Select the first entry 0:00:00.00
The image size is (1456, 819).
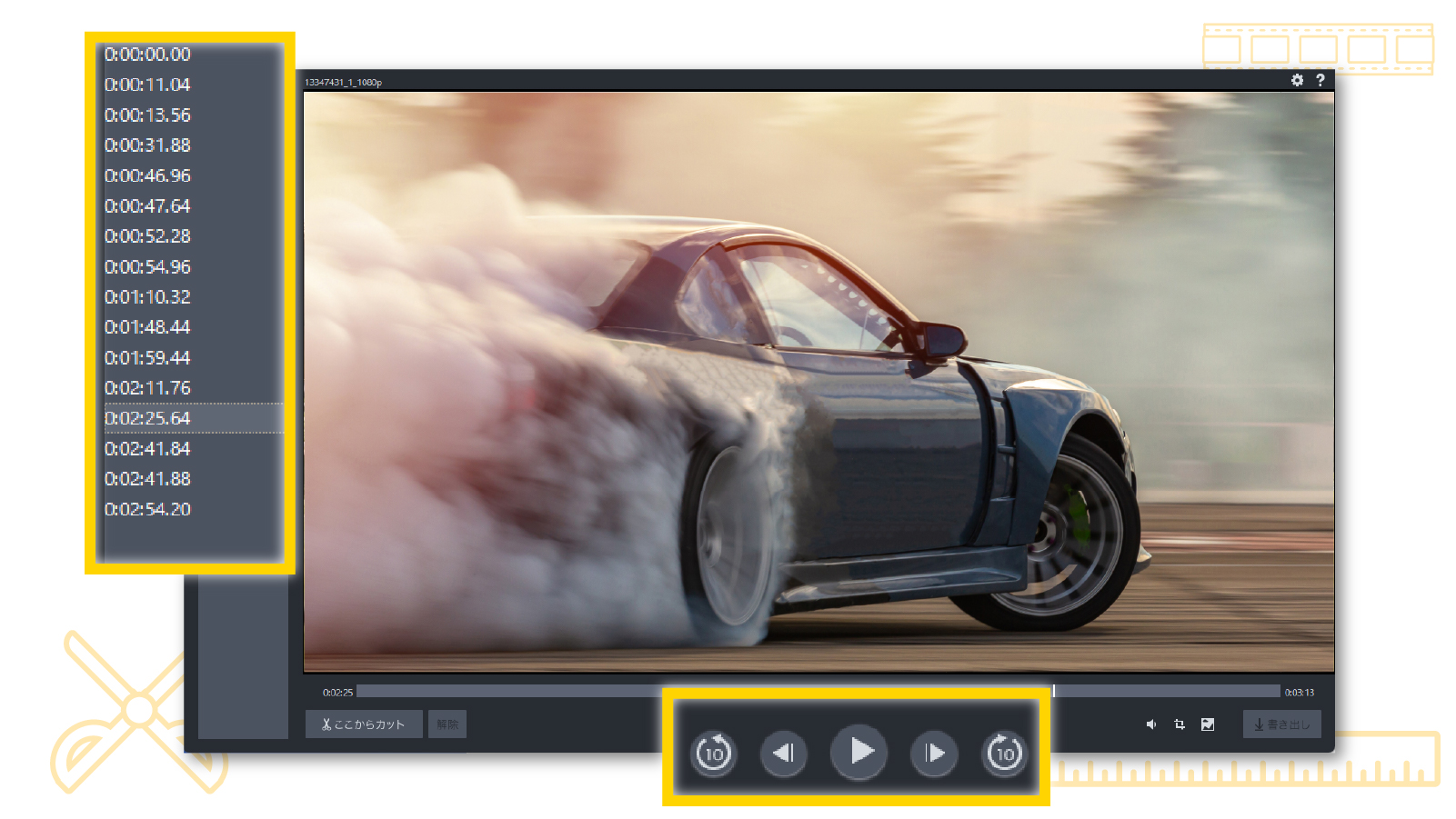(x=148, y=55)
